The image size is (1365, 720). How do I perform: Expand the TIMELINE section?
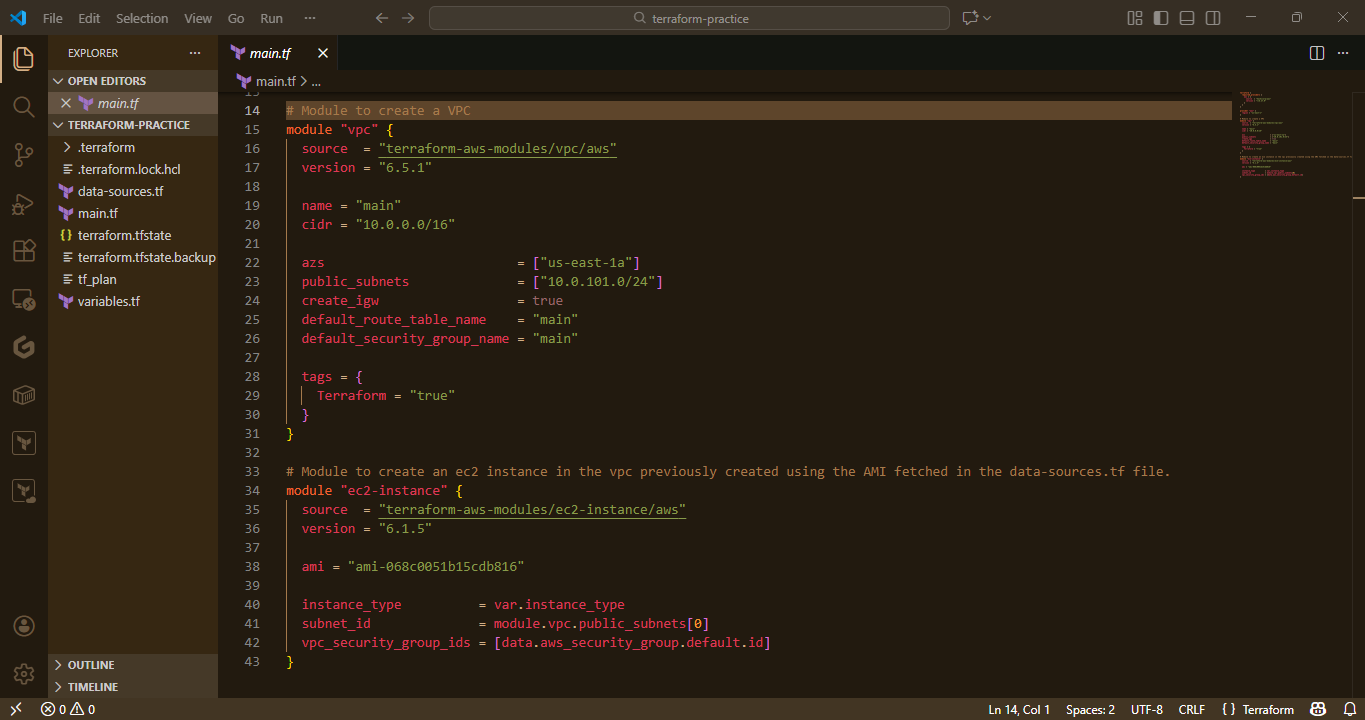(x=90, y=687)
